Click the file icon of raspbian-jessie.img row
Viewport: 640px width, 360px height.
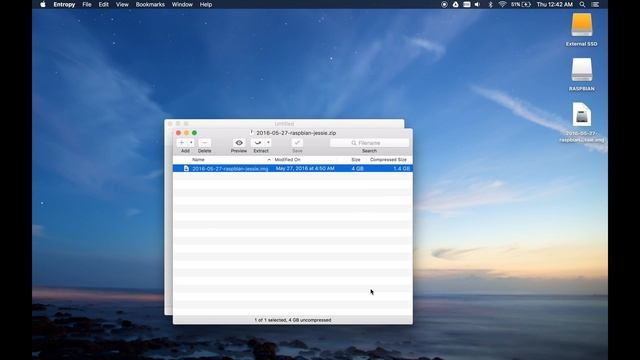(x=186, y=168)
